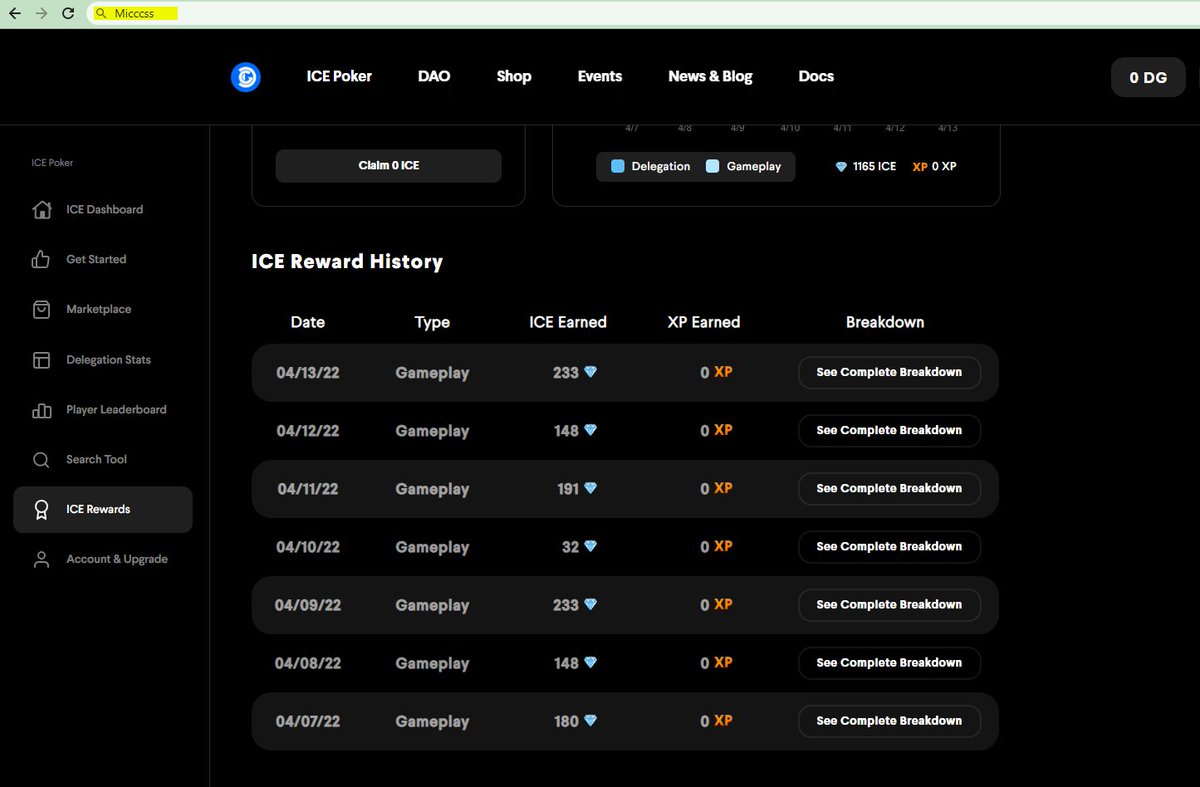Click the Date column header
The width and height of the screenshot is (1200, 787).
308,322
